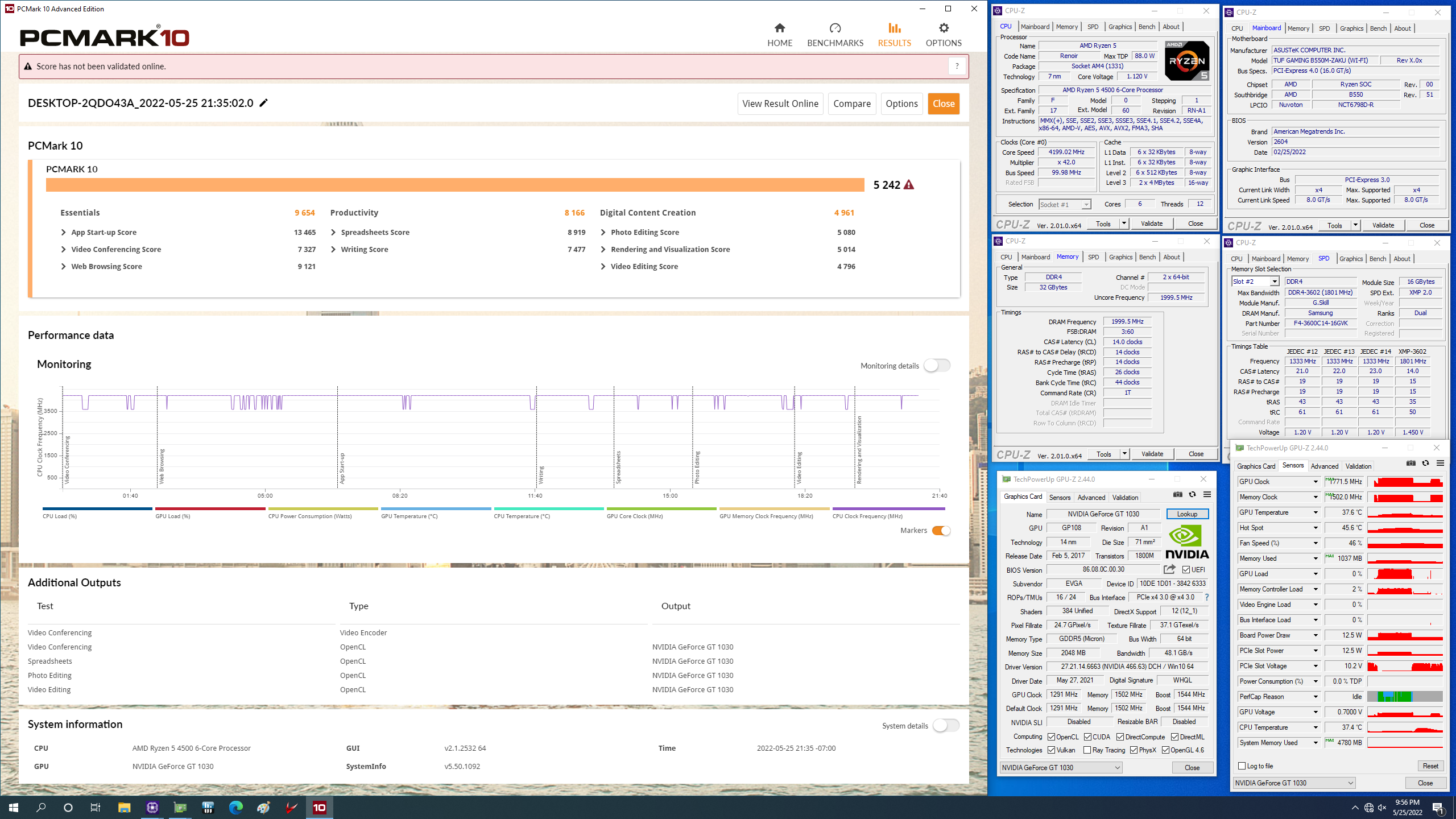Open hamburger menu in GPU-Z Graphics Card window
The width and height of the screenshot is (1456, 819).
click(x=1207, y=494)
